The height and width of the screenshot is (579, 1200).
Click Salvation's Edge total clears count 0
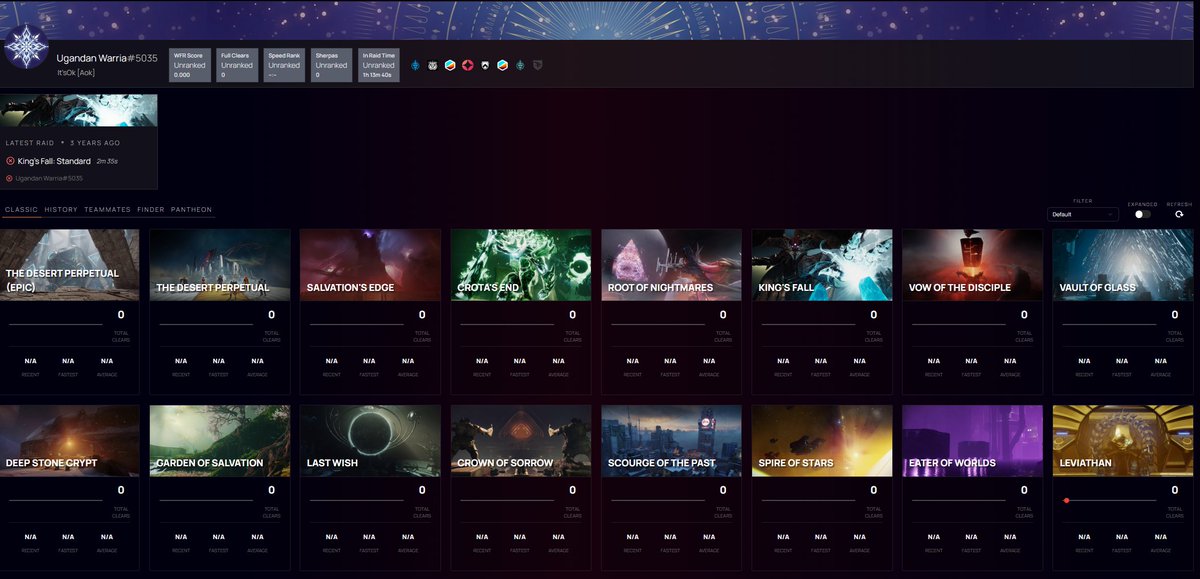click(422, 315)
